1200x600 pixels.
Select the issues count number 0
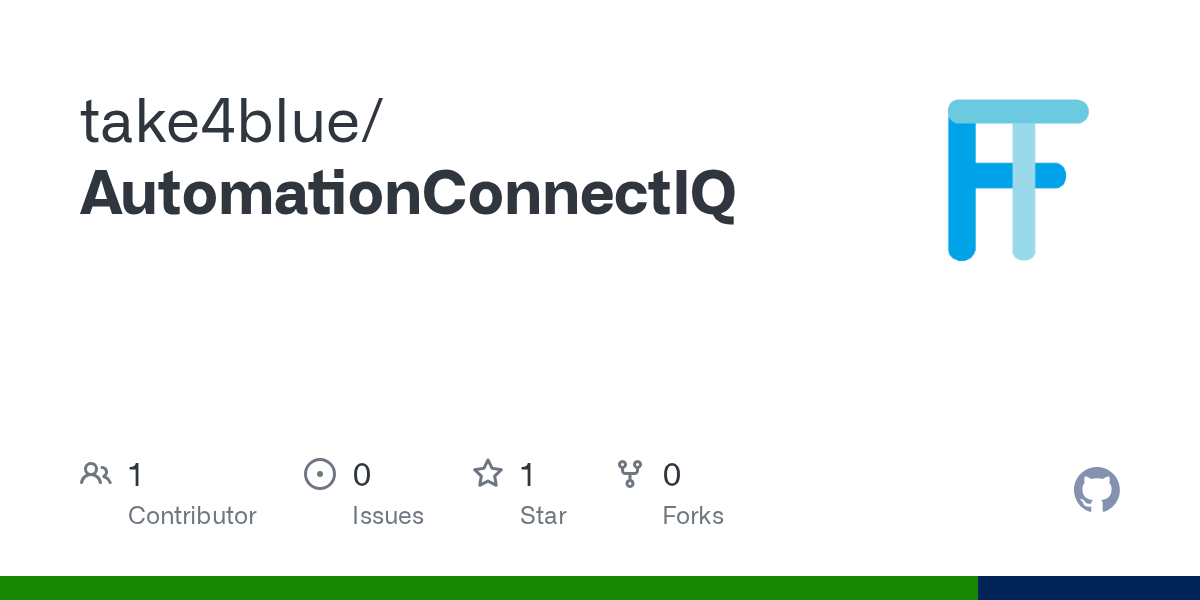click(x=362, y=475)
